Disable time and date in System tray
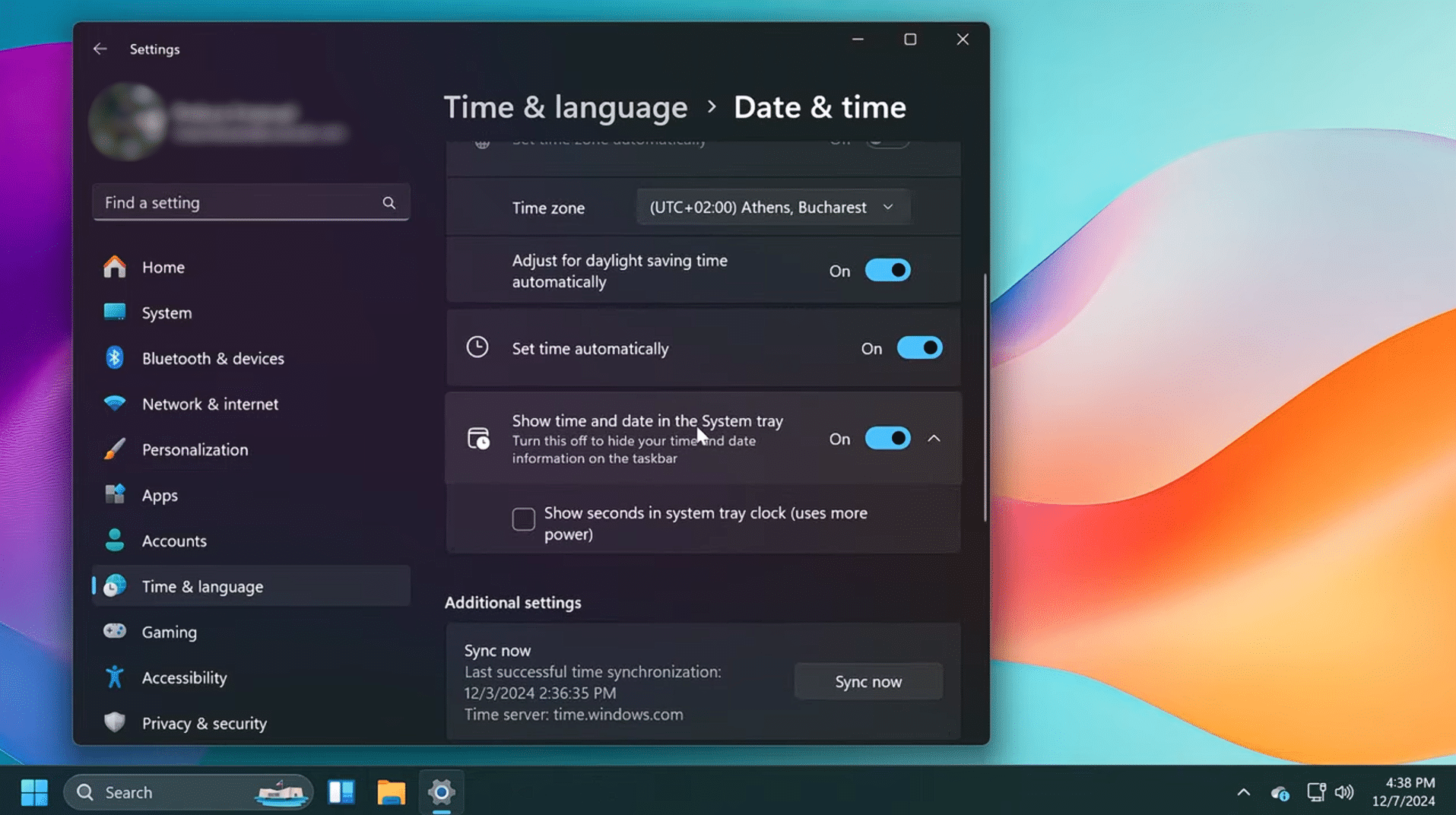Viewport: 1456px width, 815px height. 887,439
